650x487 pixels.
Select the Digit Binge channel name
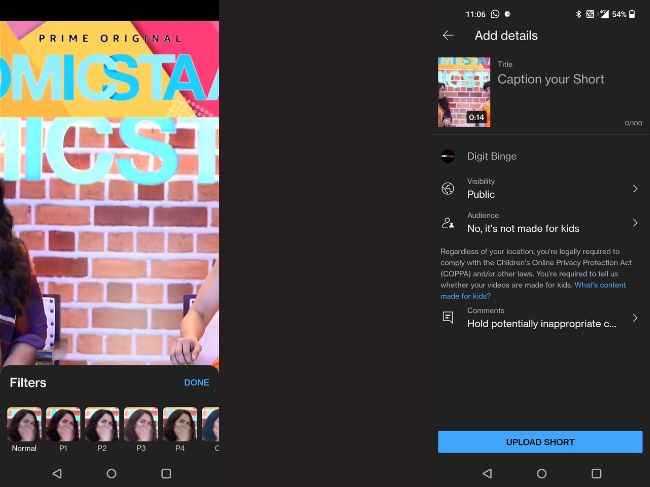[x=492, y=156]
